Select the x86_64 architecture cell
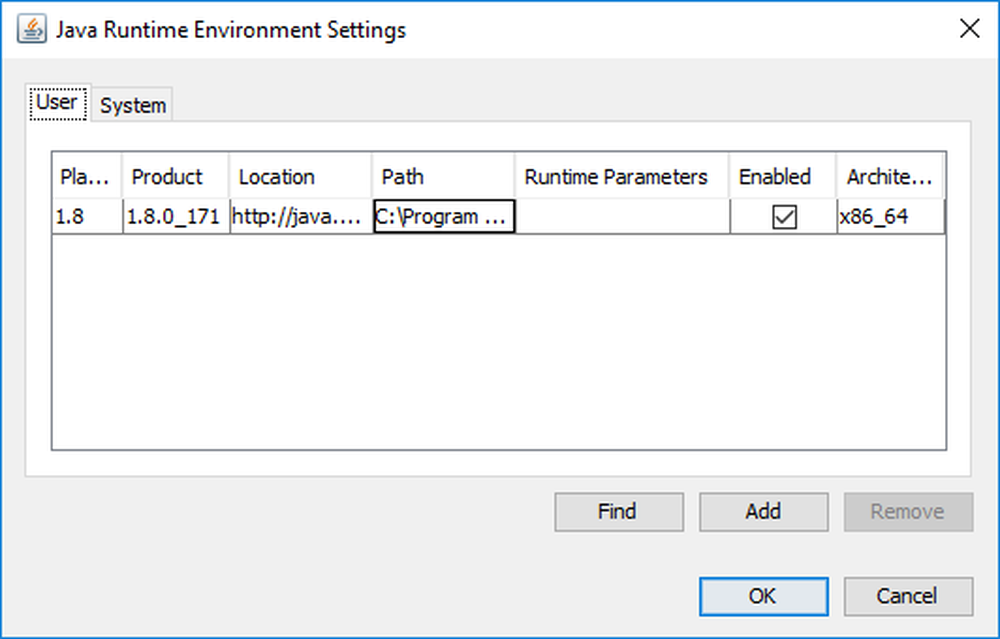Image resolution: width=1000 pixels, height=639 pixels. [x=890, y=217]
